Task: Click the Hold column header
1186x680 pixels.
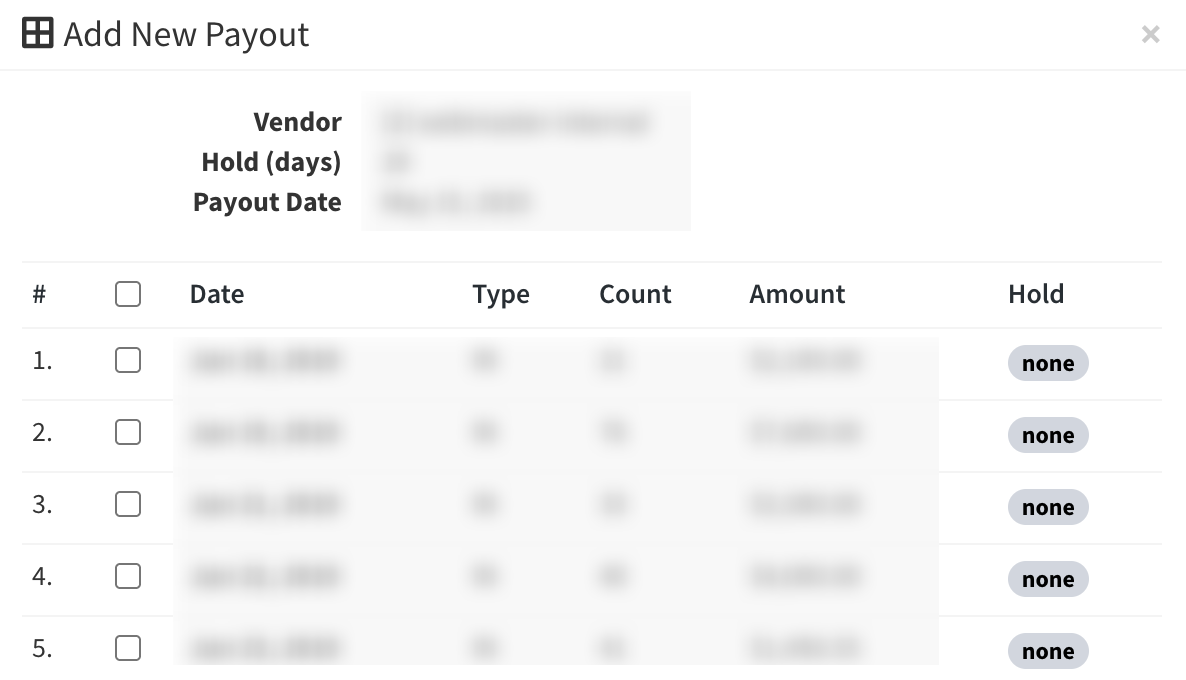Action: coord(1036,294)
